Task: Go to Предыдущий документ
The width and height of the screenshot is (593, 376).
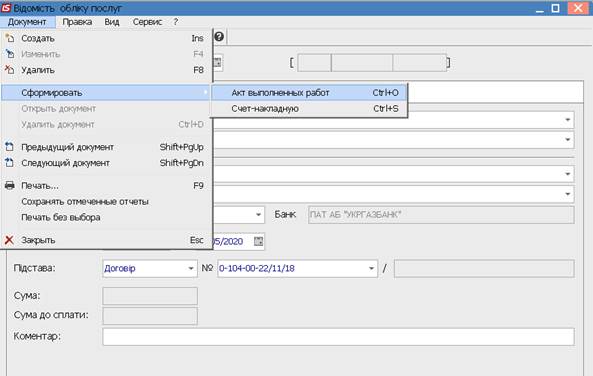Action: [x=106, y=147]
